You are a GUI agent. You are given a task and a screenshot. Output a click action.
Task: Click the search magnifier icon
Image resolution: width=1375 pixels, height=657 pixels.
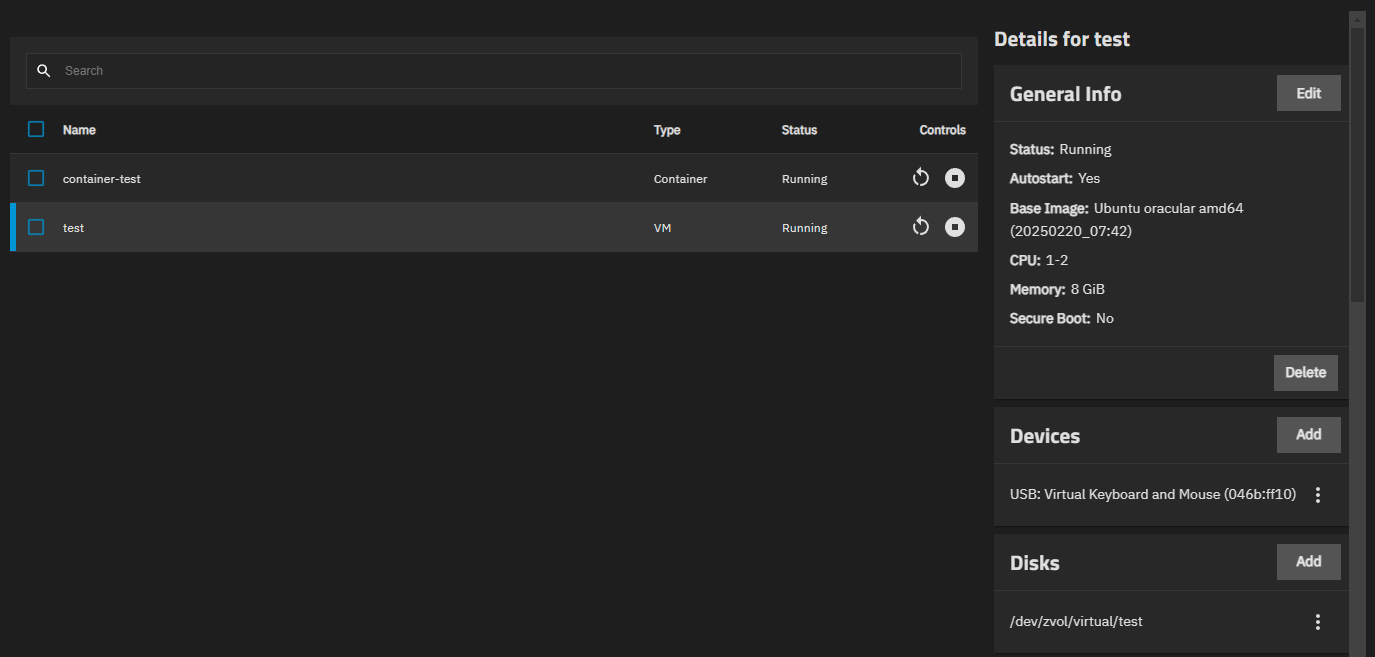[x=43, y=71]
